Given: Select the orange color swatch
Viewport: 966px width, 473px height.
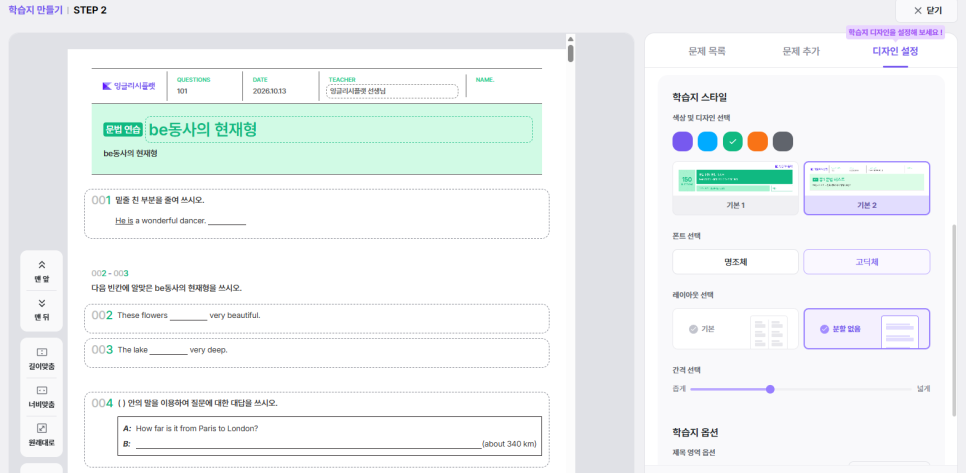Looking at the screenshot, I should 758,142.
